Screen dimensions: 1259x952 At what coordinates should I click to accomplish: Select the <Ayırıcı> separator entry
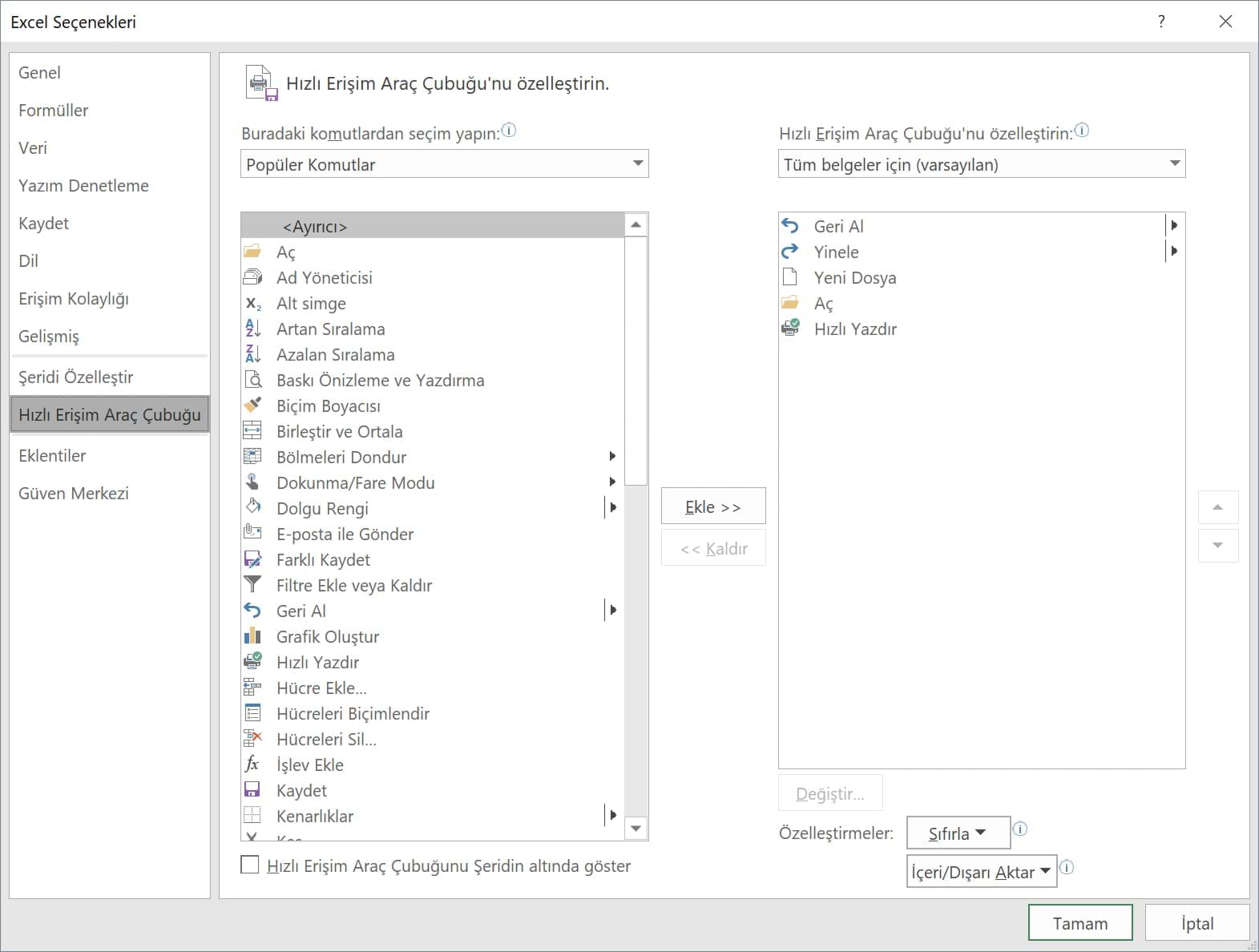432,226
